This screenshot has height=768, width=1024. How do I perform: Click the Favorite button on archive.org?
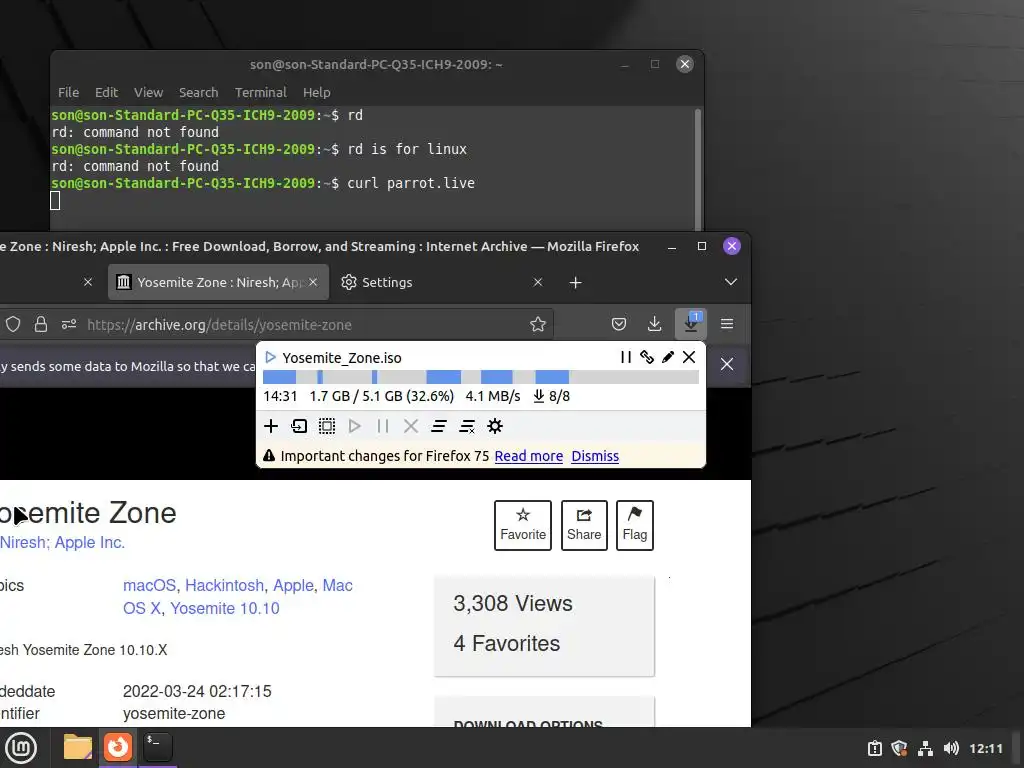(x=523, y=525)
